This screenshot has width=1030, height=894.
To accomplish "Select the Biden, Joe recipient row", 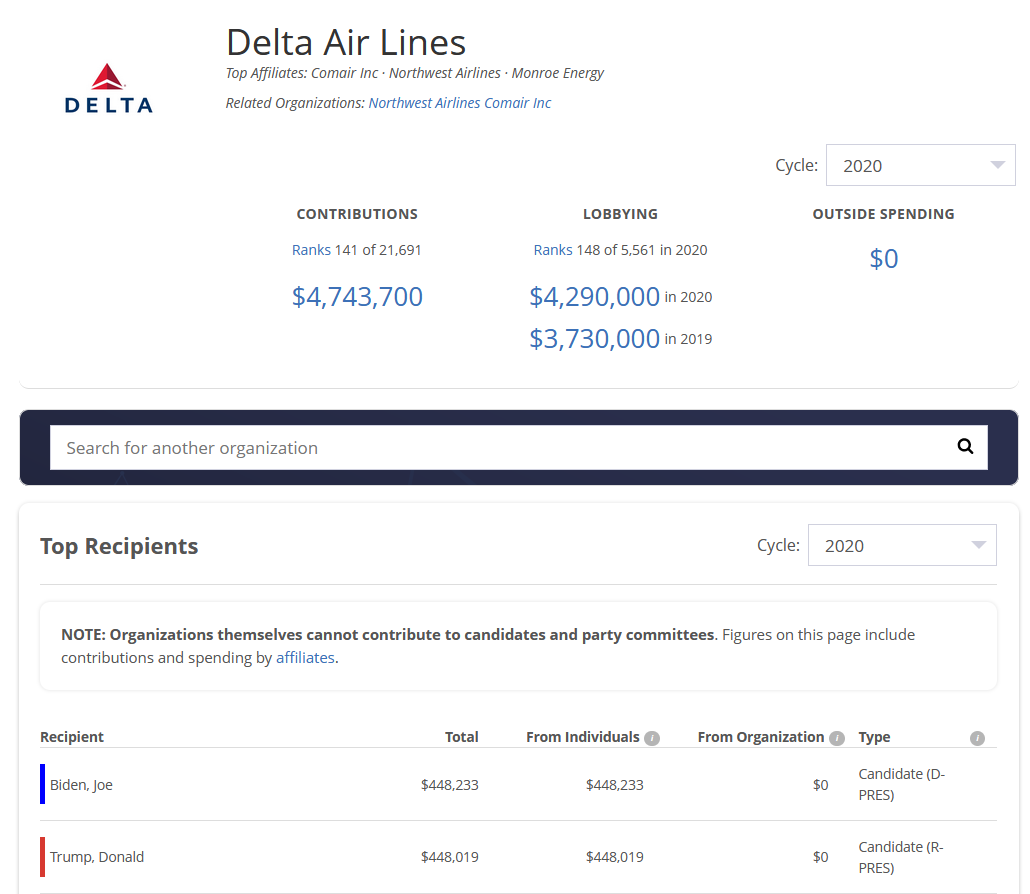I will coord(518,784).
